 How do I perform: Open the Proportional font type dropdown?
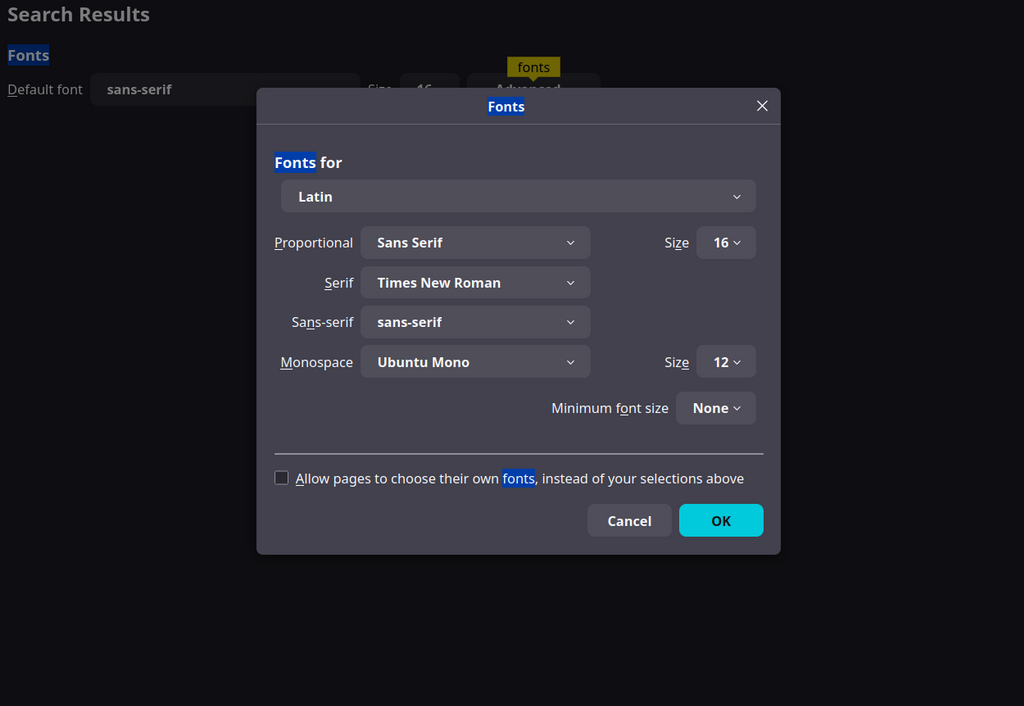[x=475, y=242]
